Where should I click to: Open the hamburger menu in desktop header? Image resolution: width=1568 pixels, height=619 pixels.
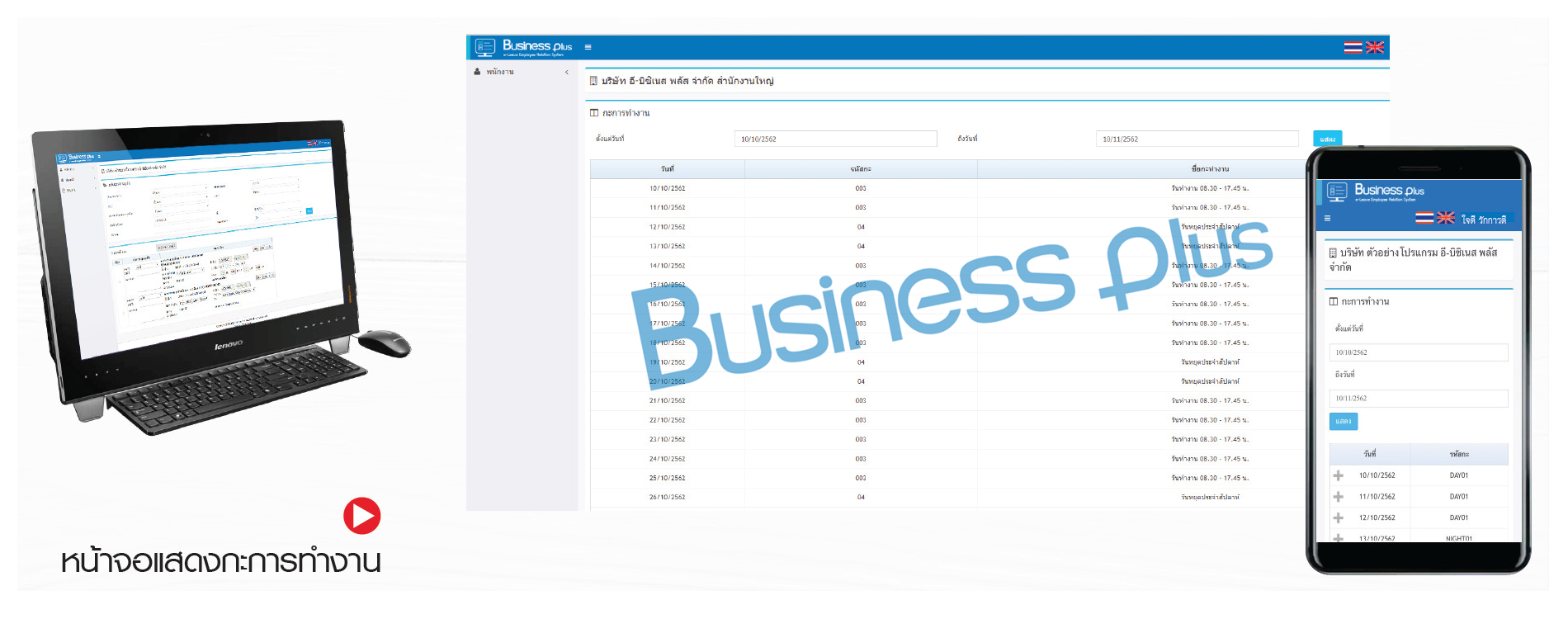coord(588,47)
